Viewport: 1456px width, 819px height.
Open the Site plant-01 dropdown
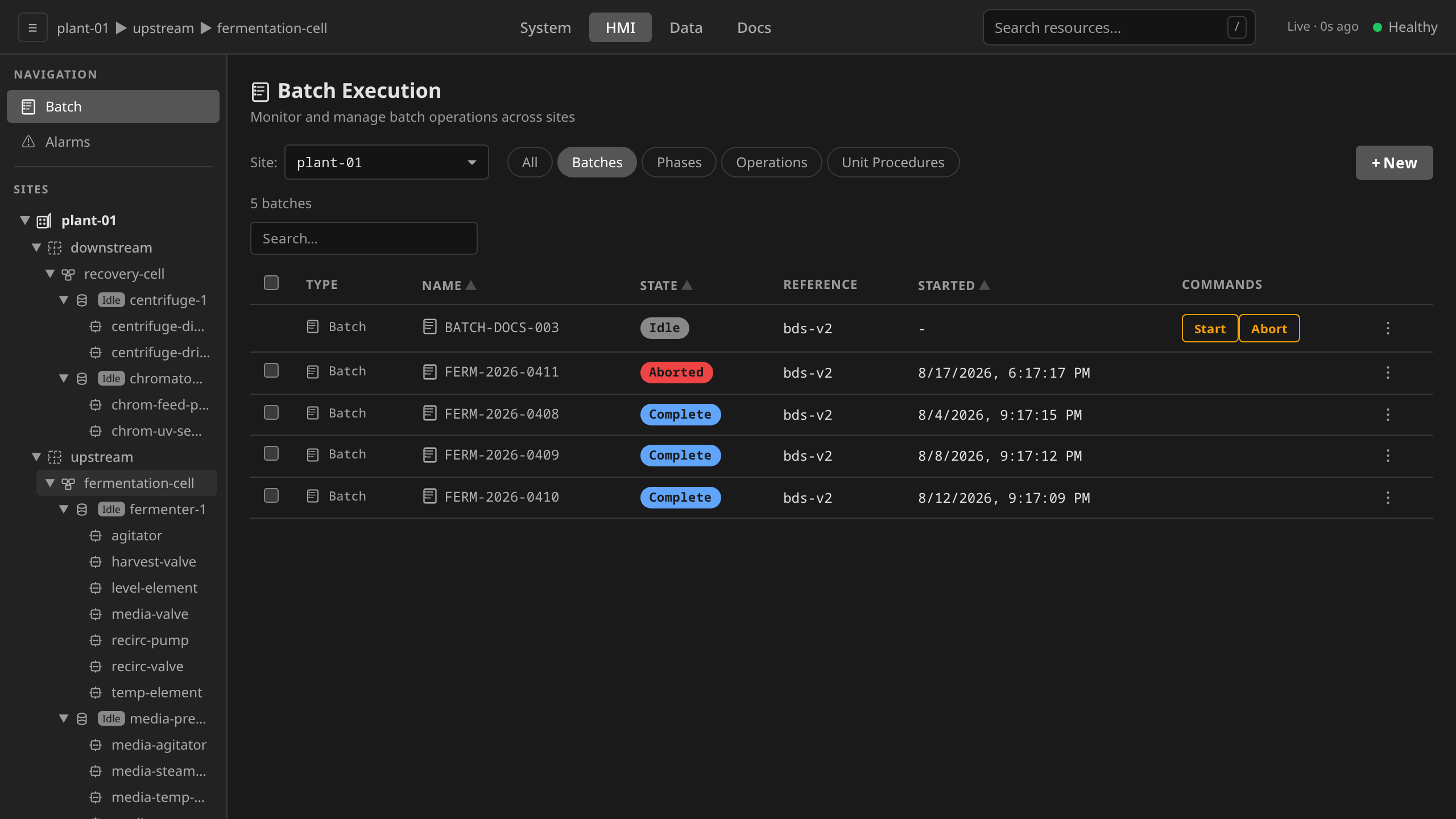387,163
